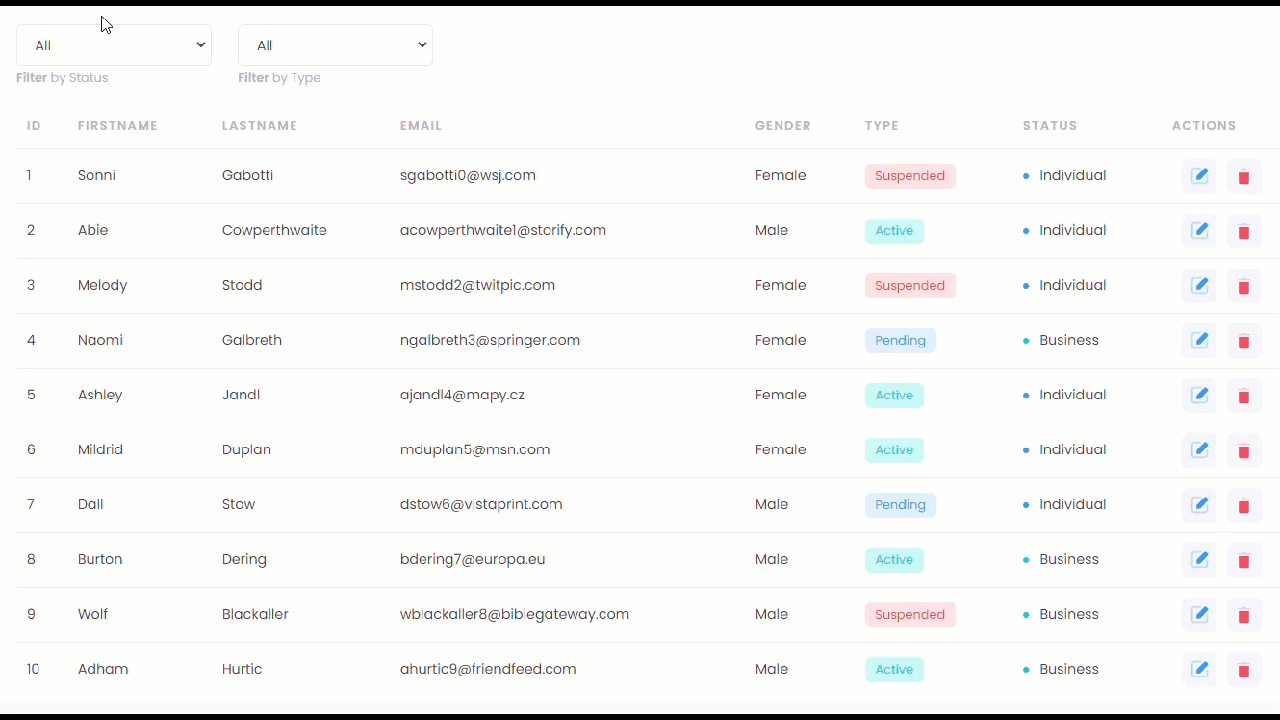The height and width of the screenshot is (720, 1280).
Task: Remove the Naomi Galbreth row
Action: [1244, 341]
